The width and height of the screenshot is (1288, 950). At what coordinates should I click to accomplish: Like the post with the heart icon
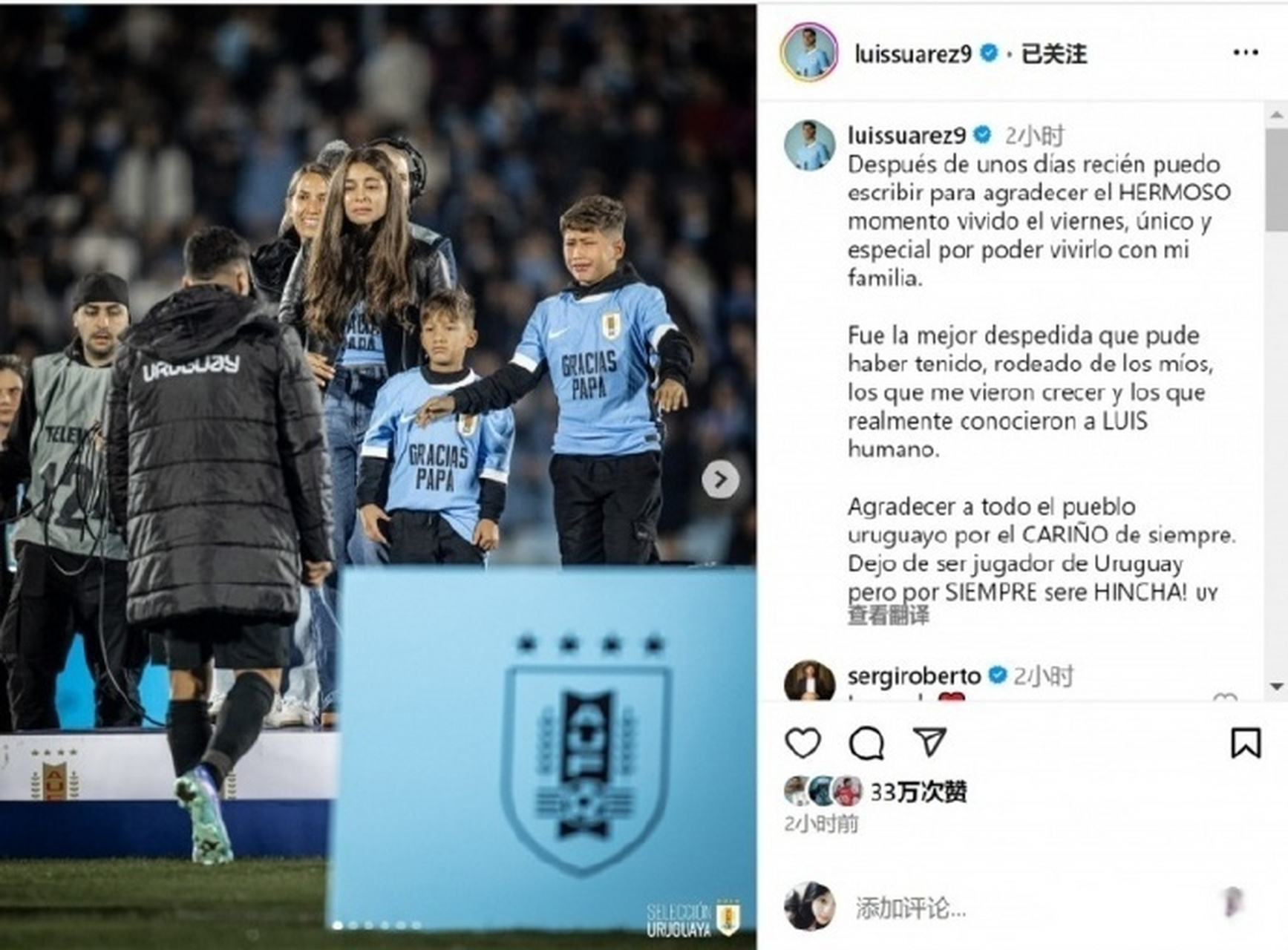pos(802,743)
